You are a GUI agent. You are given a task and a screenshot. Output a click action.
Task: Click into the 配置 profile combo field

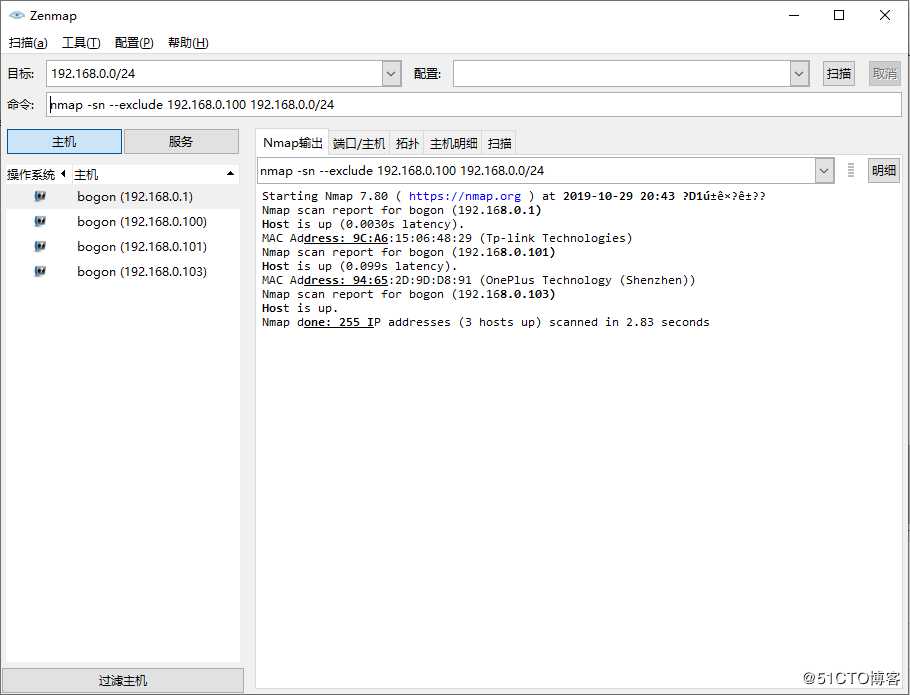click(x=622, y=74)
